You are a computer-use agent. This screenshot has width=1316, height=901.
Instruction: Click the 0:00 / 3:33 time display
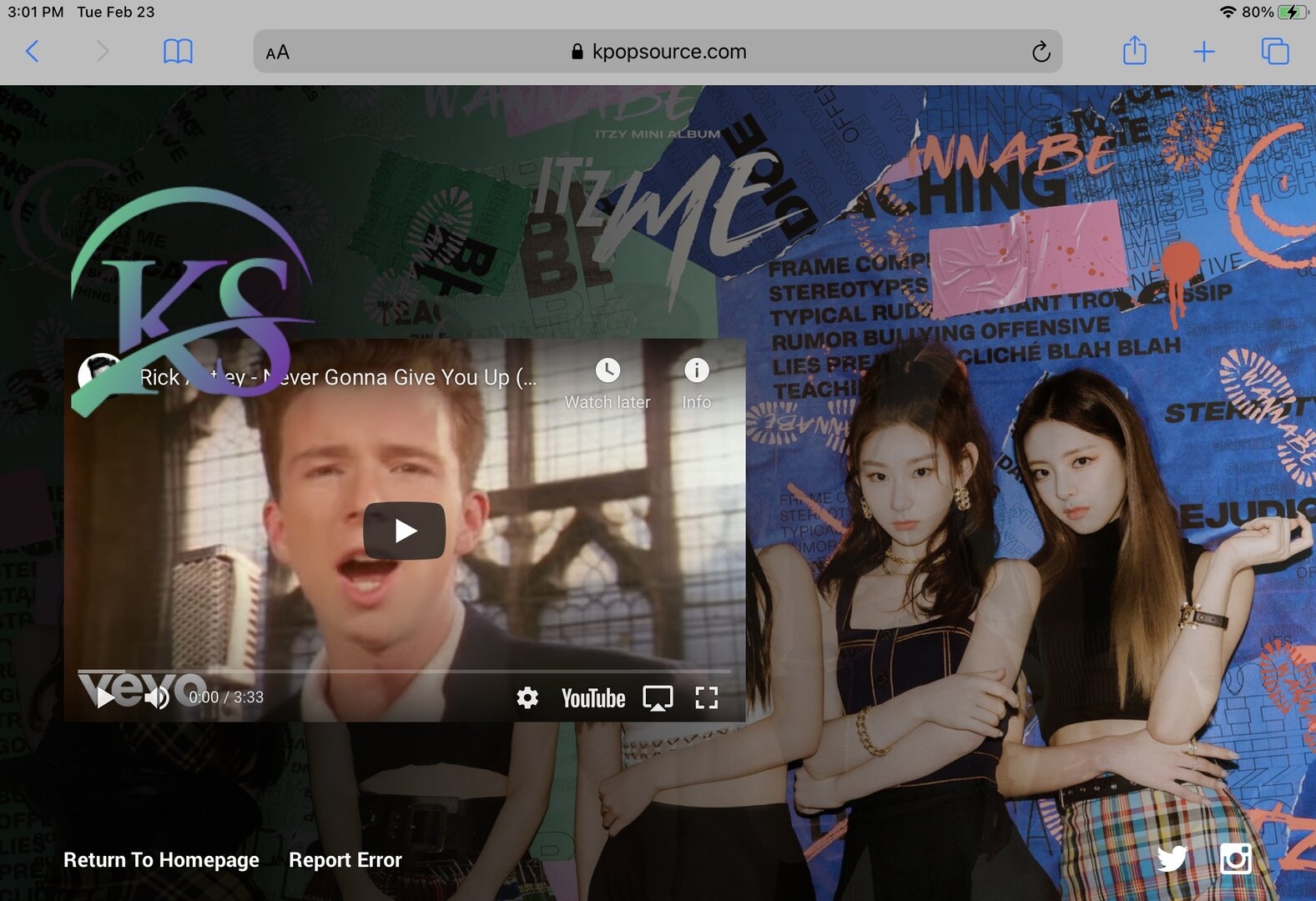click(x=226, y=697)
